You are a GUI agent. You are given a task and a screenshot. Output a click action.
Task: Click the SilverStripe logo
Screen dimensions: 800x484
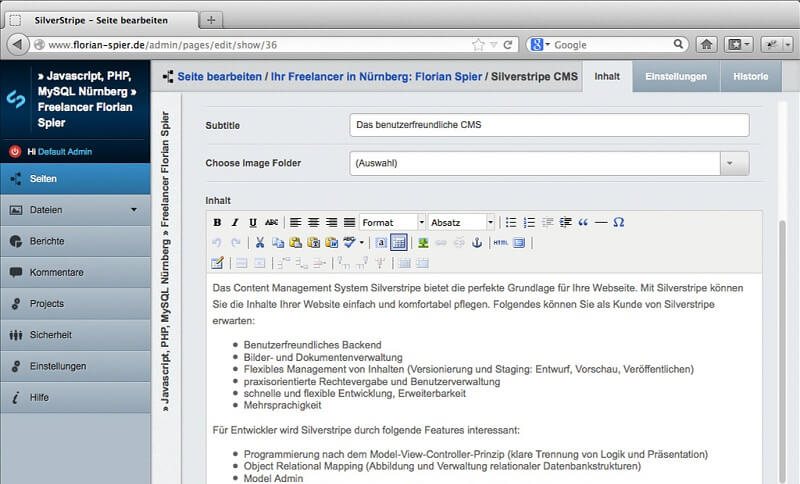coord(16,98)
